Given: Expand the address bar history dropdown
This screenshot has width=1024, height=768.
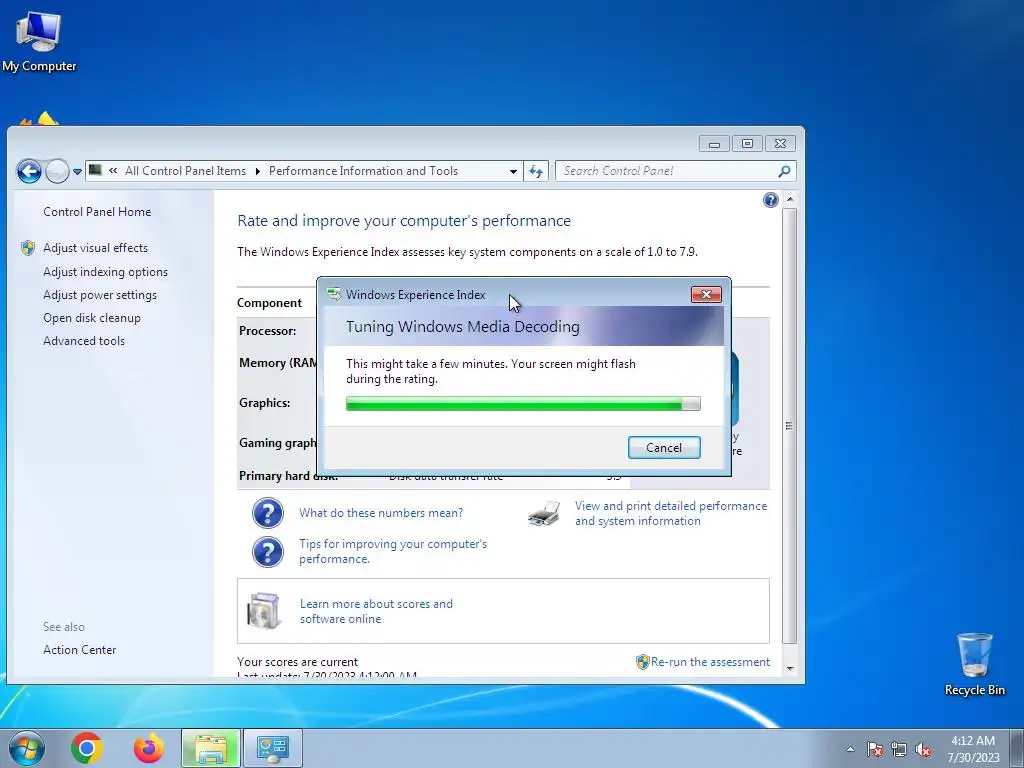Looking at the screenshot, I should click(x=513, y=171).
